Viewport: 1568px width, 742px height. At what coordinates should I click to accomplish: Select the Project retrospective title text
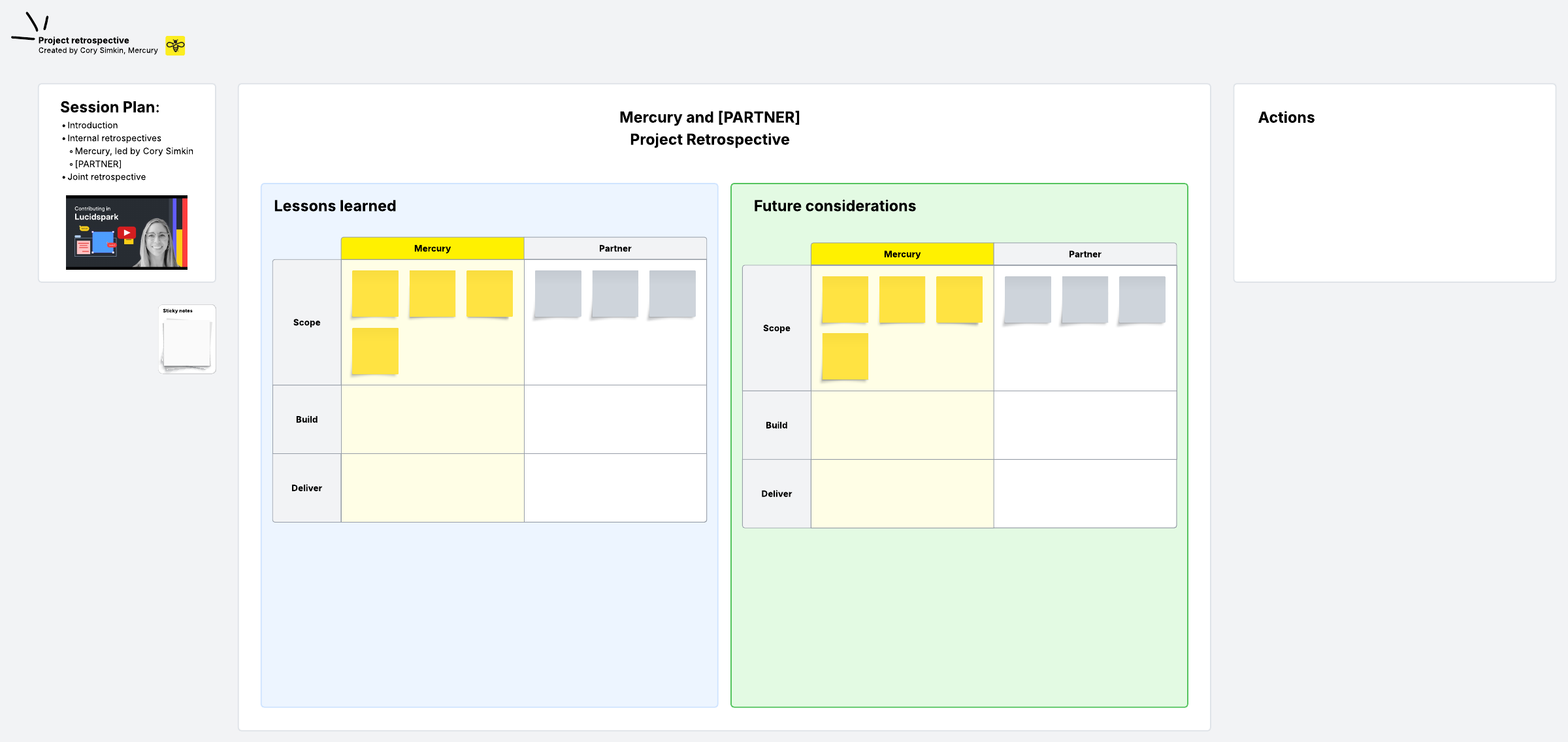[84, 40]
